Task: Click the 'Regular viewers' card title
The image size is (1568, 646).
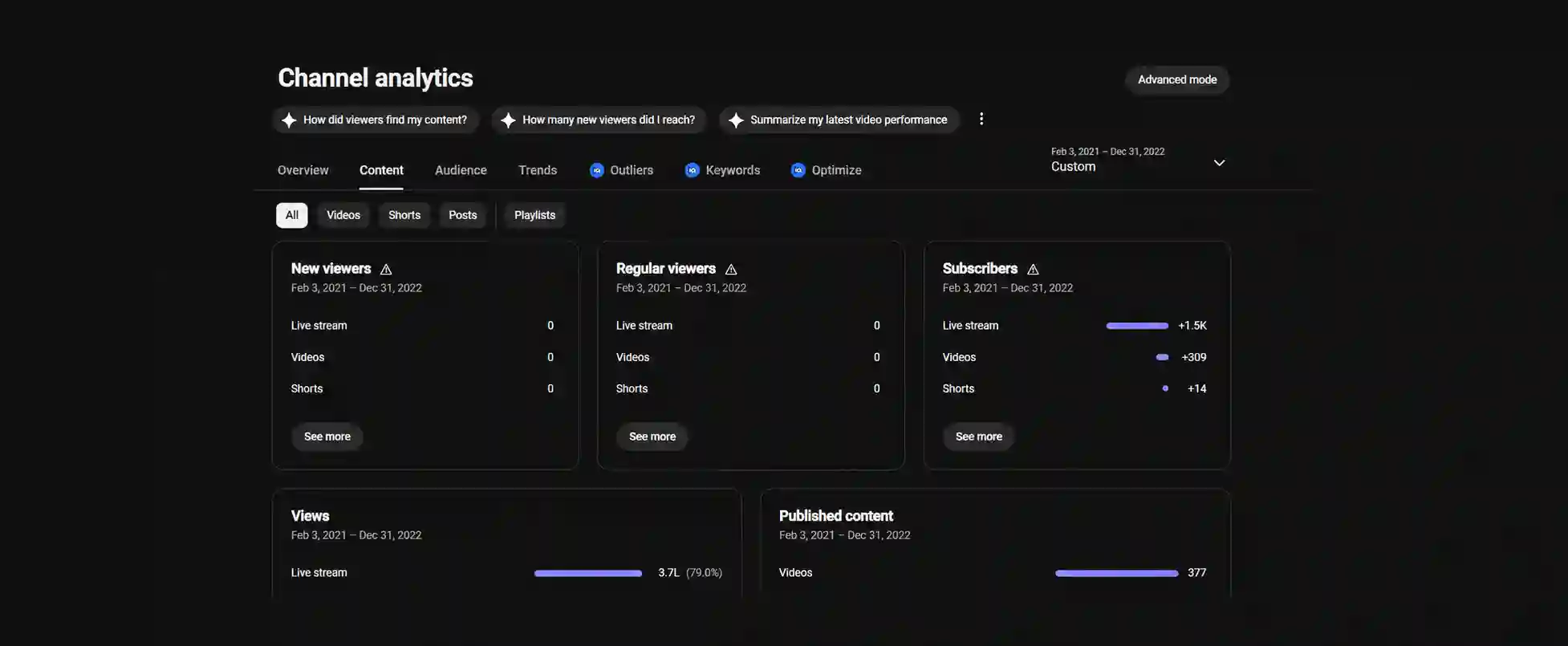Action: click(666, 269)
